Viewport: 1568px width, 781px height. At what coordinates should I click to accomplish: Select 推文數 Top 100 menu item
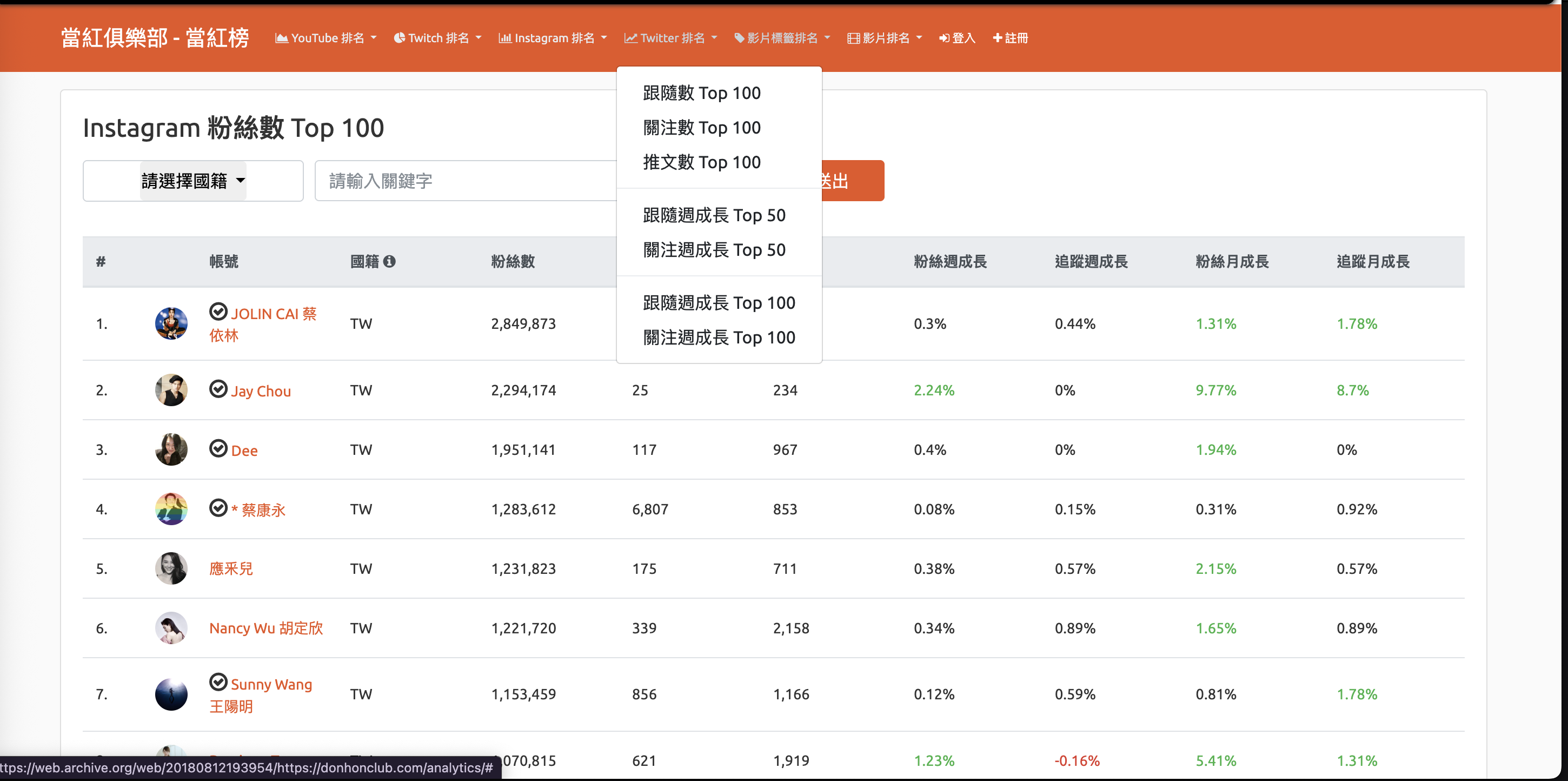[x=701, y=163]
